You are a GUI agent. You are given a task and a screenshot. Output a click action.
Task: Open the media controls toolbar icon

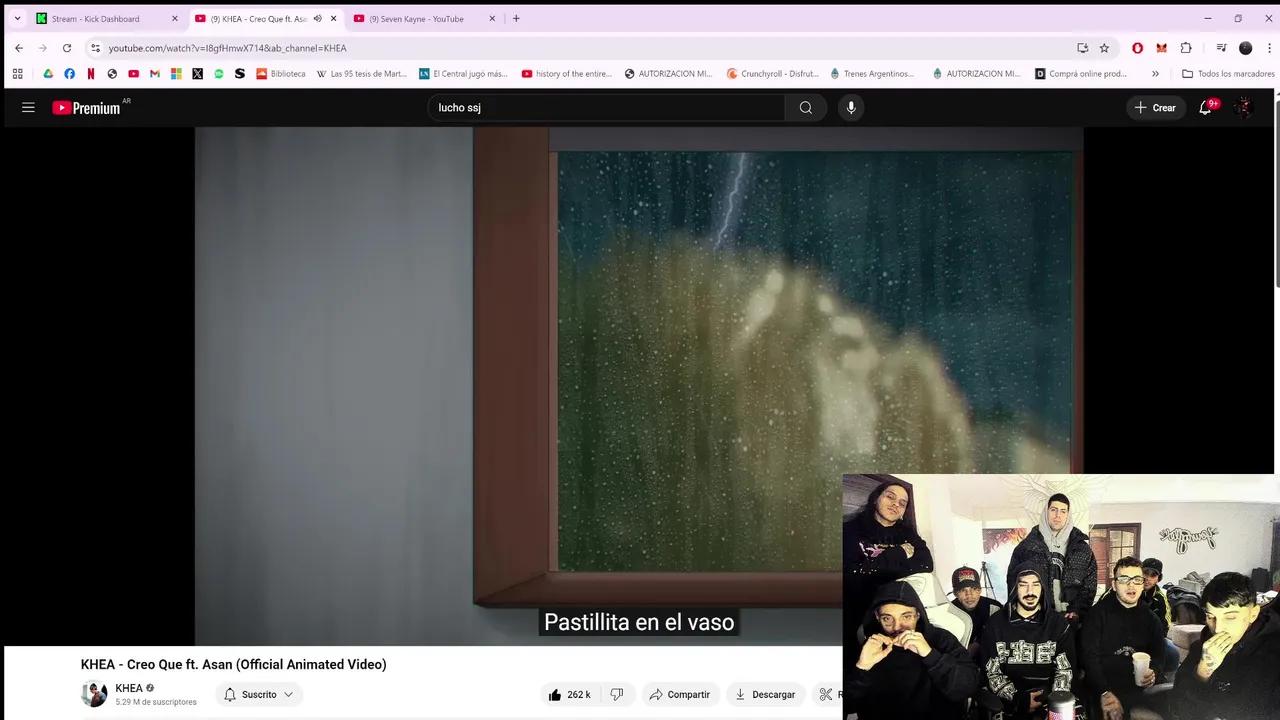pos(1221,48)
